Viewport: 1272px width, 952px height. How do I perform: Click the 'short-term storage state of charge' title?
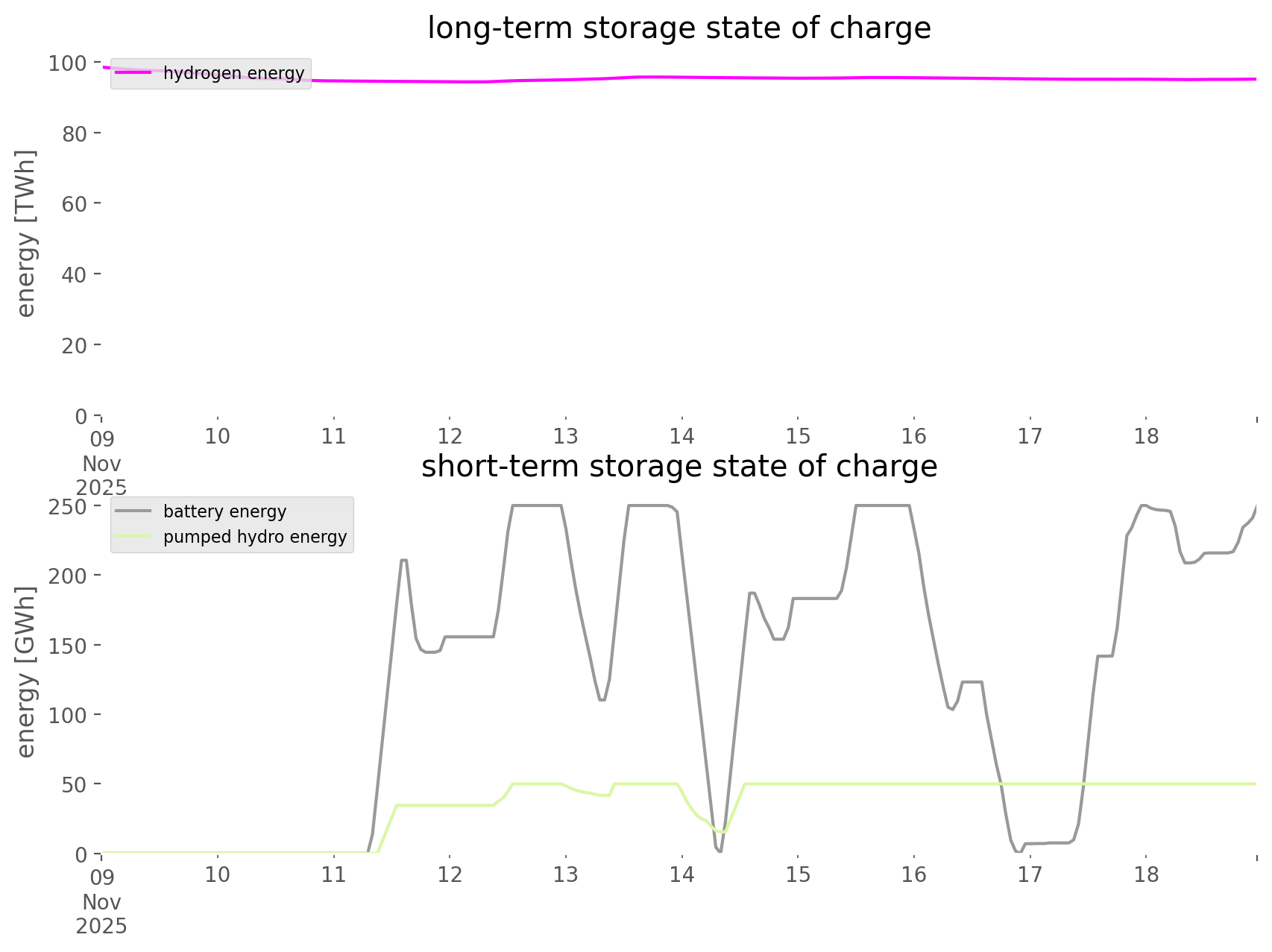[678, 467]
